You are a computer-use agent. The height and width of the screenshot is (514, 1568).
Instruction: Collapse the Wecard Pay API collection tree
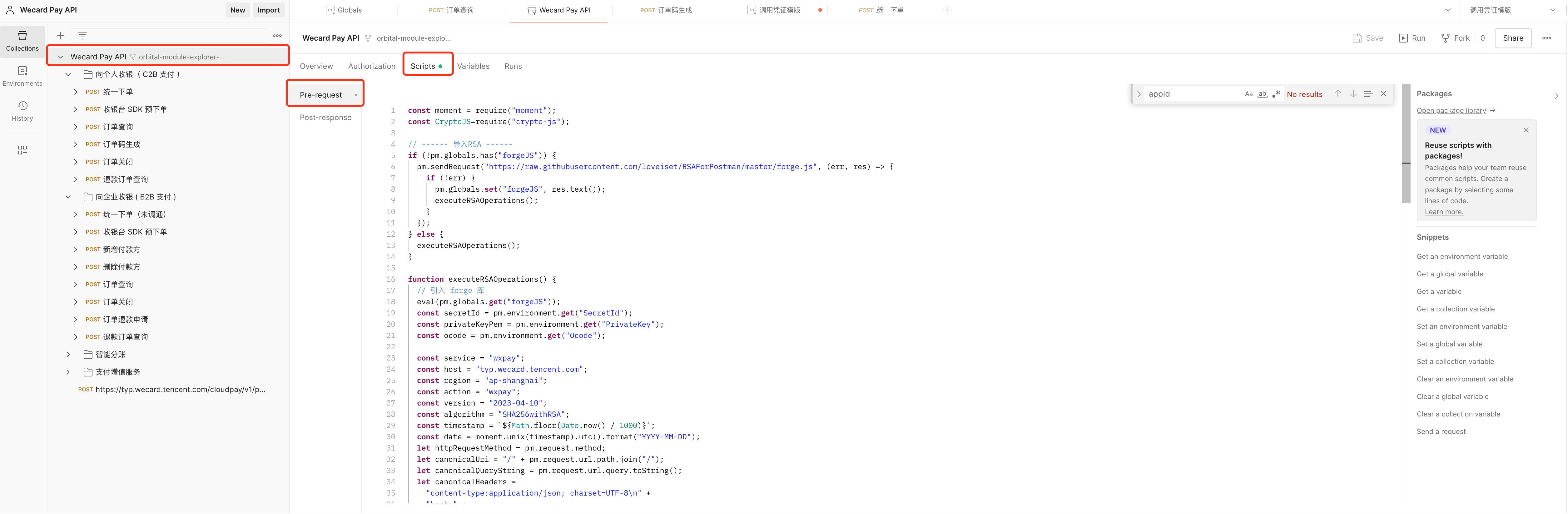(x=60, y=57)
